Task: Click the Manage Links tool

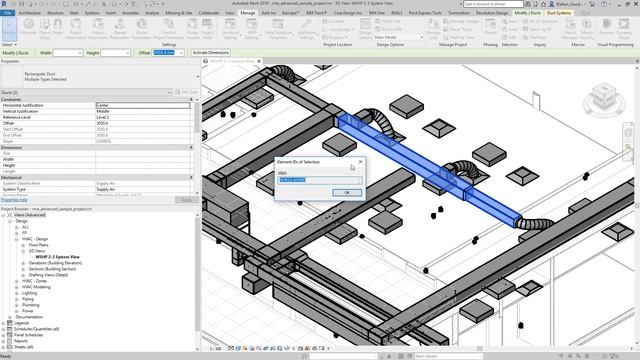Action: point(433,28)
